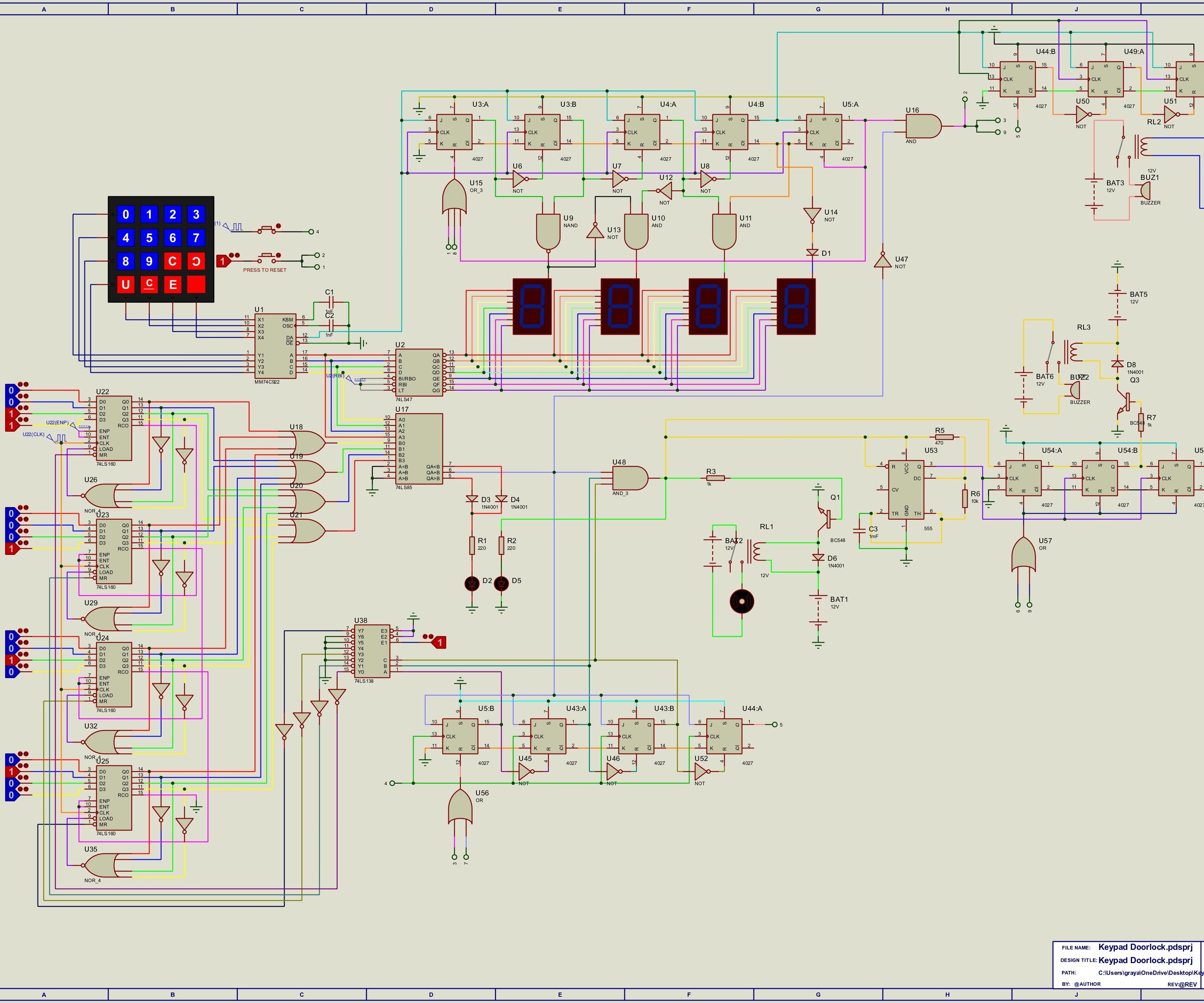Select the D1 diode
This screenshot has height=1003, width=1204.
pyautogui.click(x=812, y=253)
